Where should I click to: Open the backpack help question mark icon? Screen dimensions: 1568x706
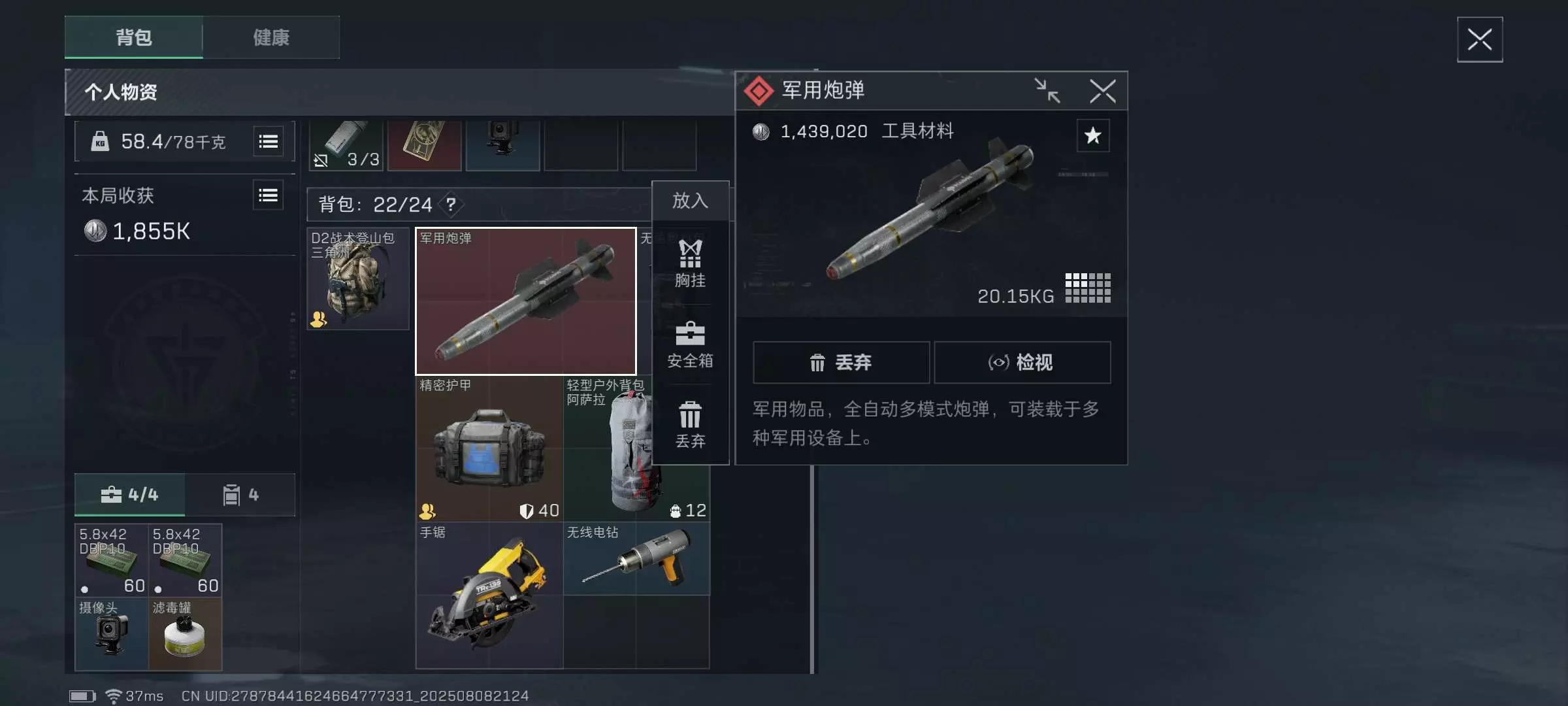(x=451, y=205)
